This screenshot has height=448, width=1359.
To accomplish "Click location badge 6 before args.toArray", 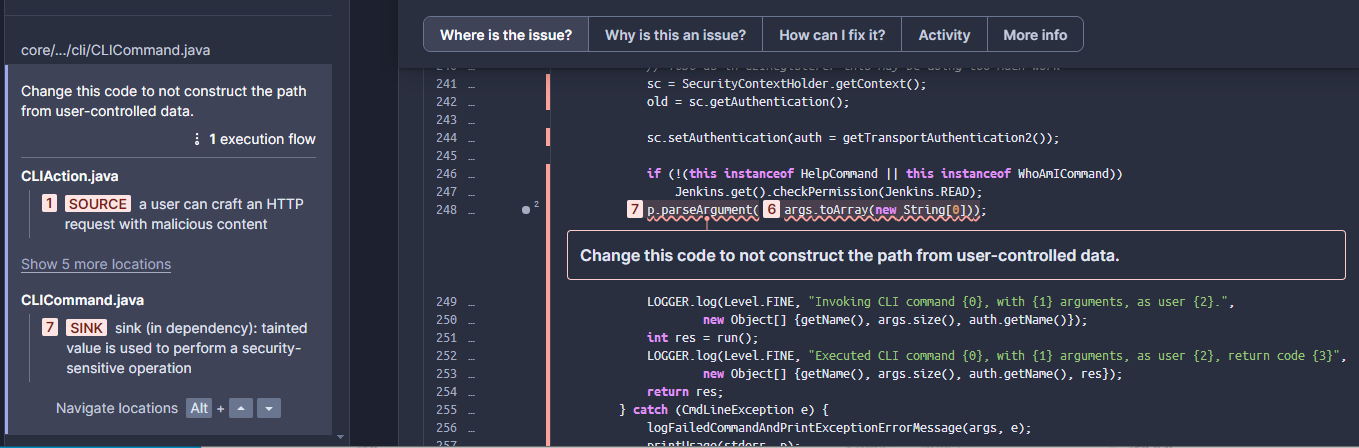I will 771,210.
